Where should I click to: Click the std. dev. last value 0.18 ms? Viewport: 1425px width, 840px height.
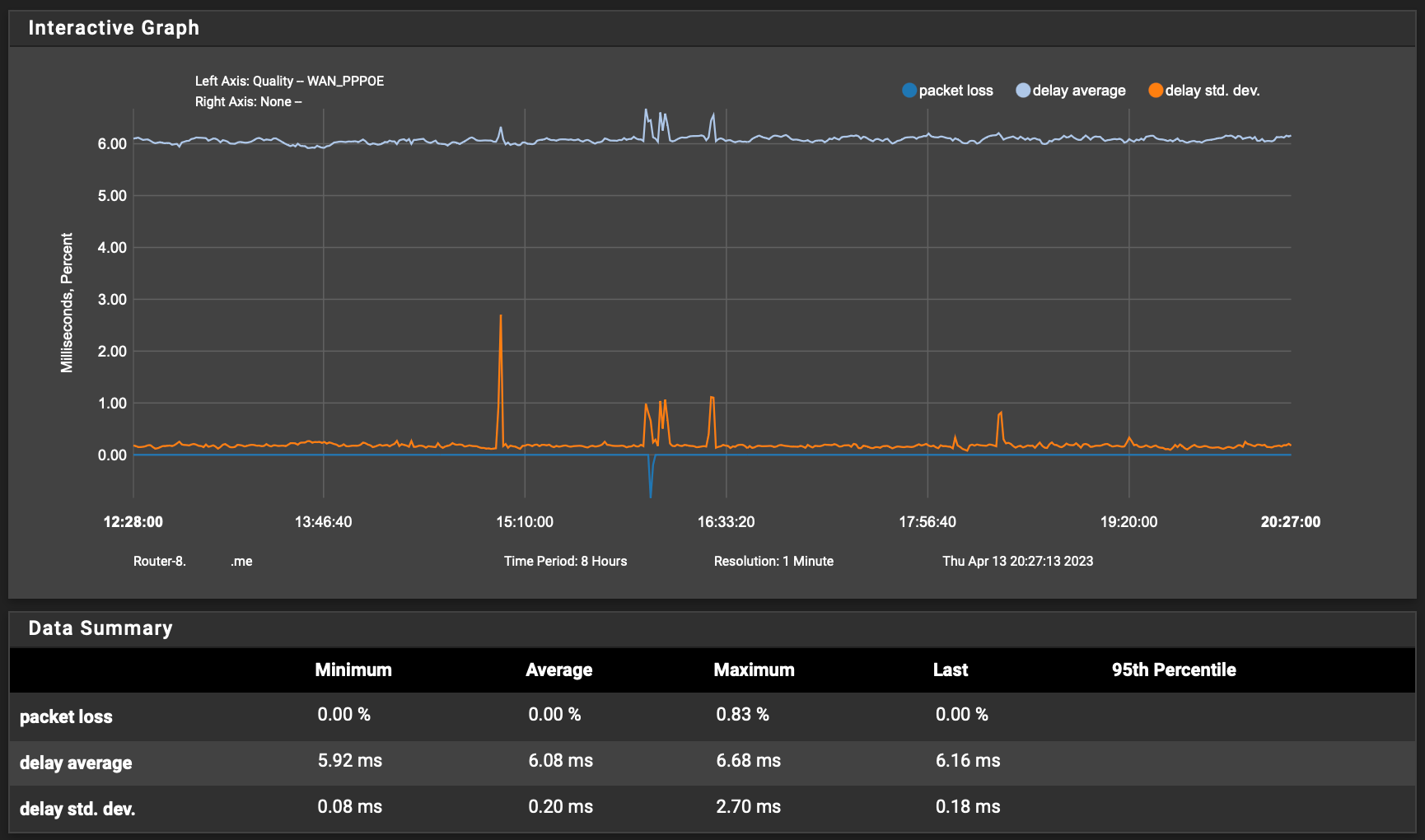968,807
